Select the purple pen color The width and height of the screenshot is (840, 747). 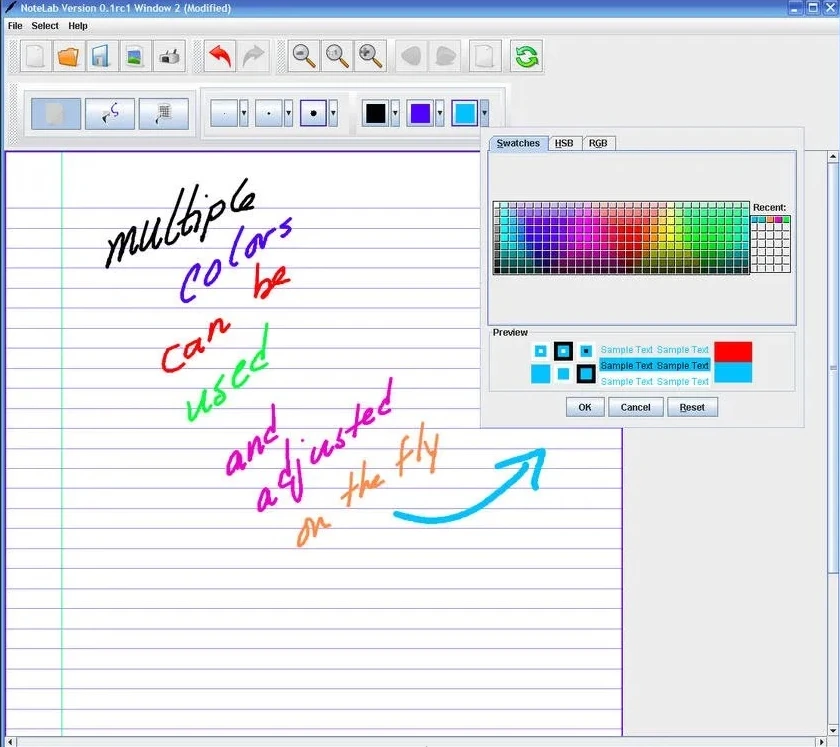click(x=420, y=113)
